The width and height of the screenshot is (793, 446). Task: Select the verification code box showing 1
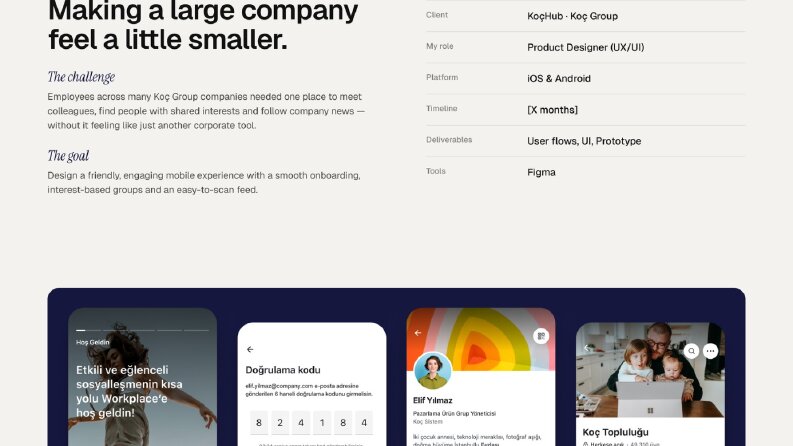[x=322, y=422]
